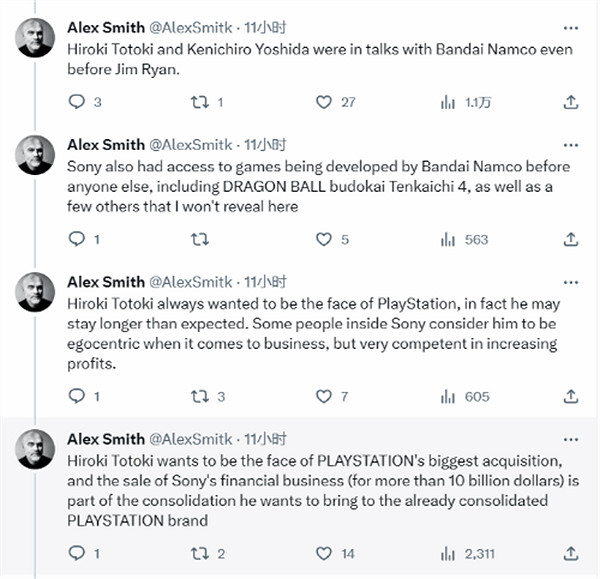
Task: Retweet the tweet with 3 retweets
Action: (199, 397)
